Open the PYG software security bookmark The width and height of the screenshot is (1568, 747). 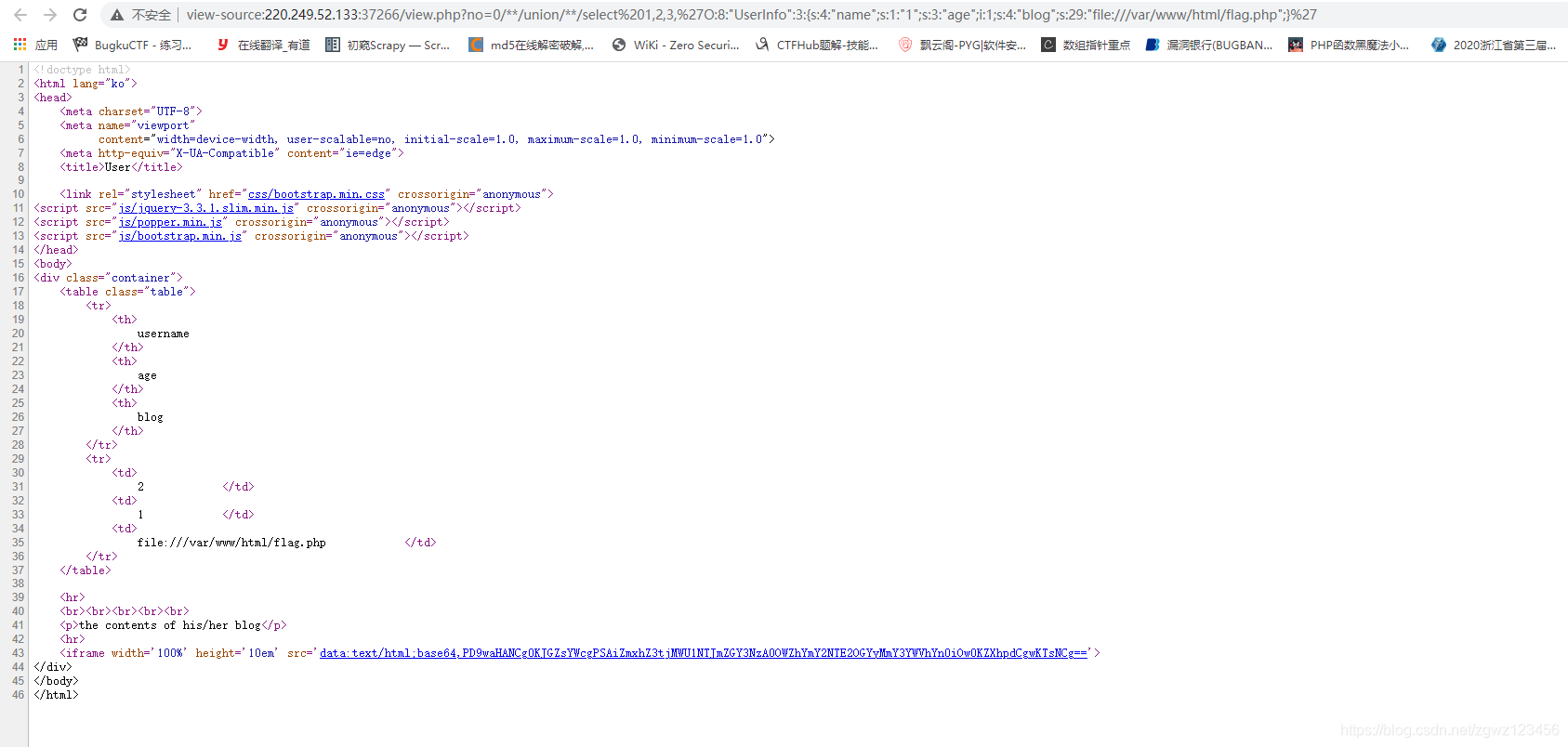tap(962, 45)
